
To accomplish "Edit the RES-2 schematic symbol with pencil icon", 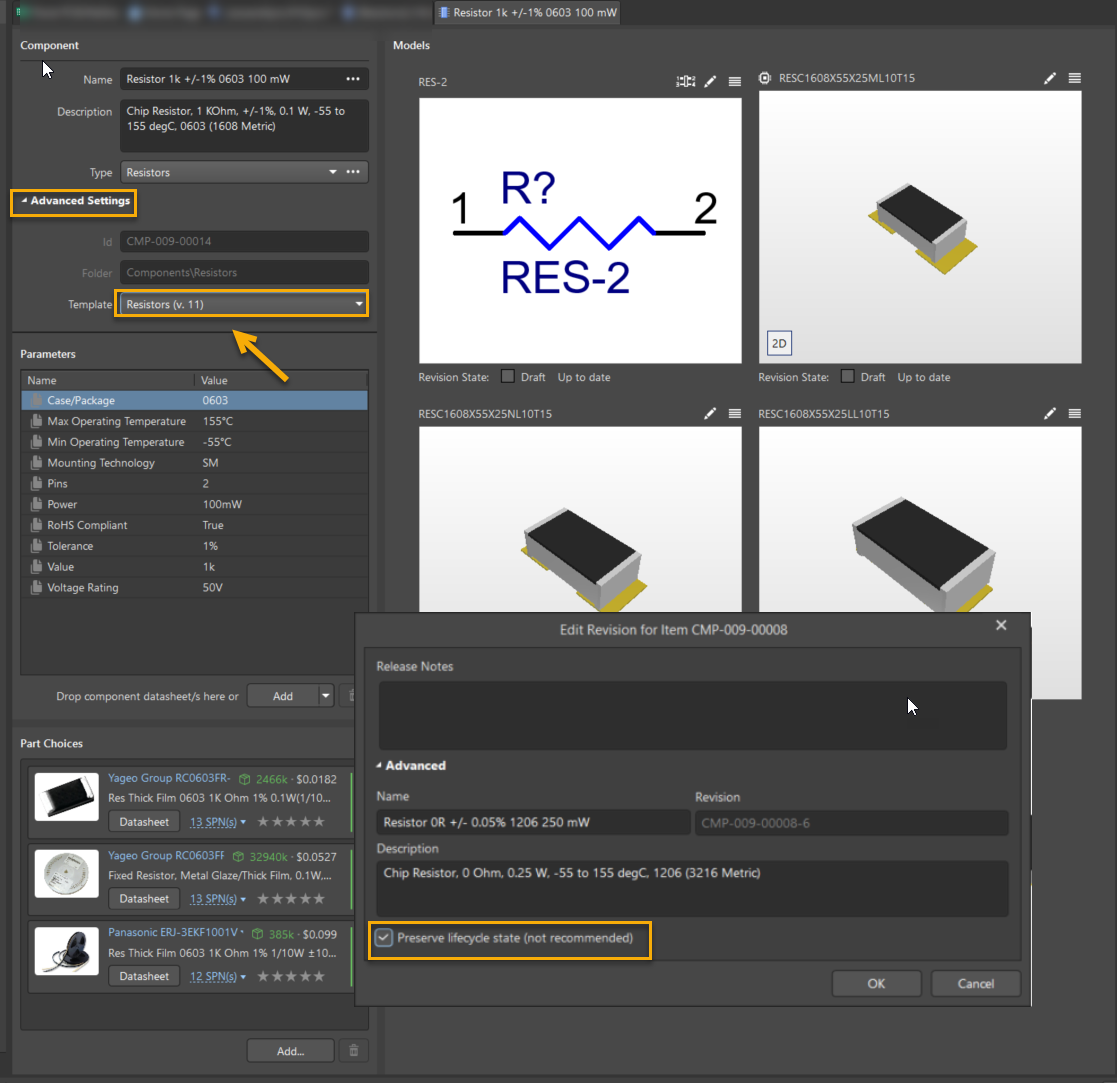I will [x=710, y=81].
